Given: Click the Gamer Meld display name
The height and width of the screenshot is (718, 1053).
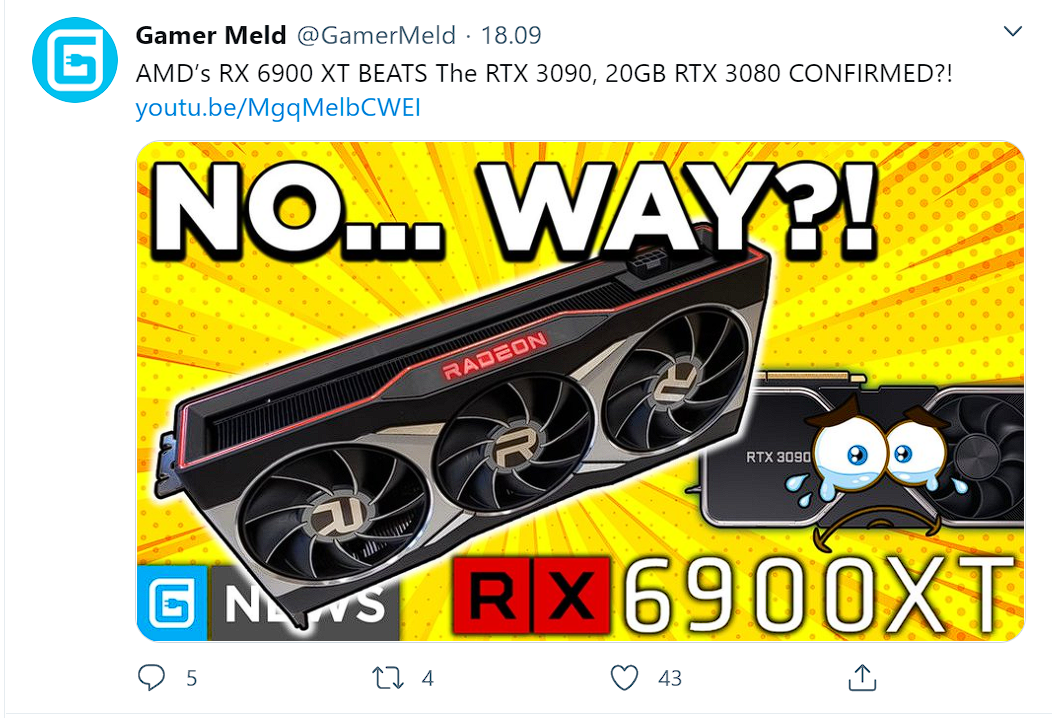Looking at the screenshot, I should [x=211, y=35].
